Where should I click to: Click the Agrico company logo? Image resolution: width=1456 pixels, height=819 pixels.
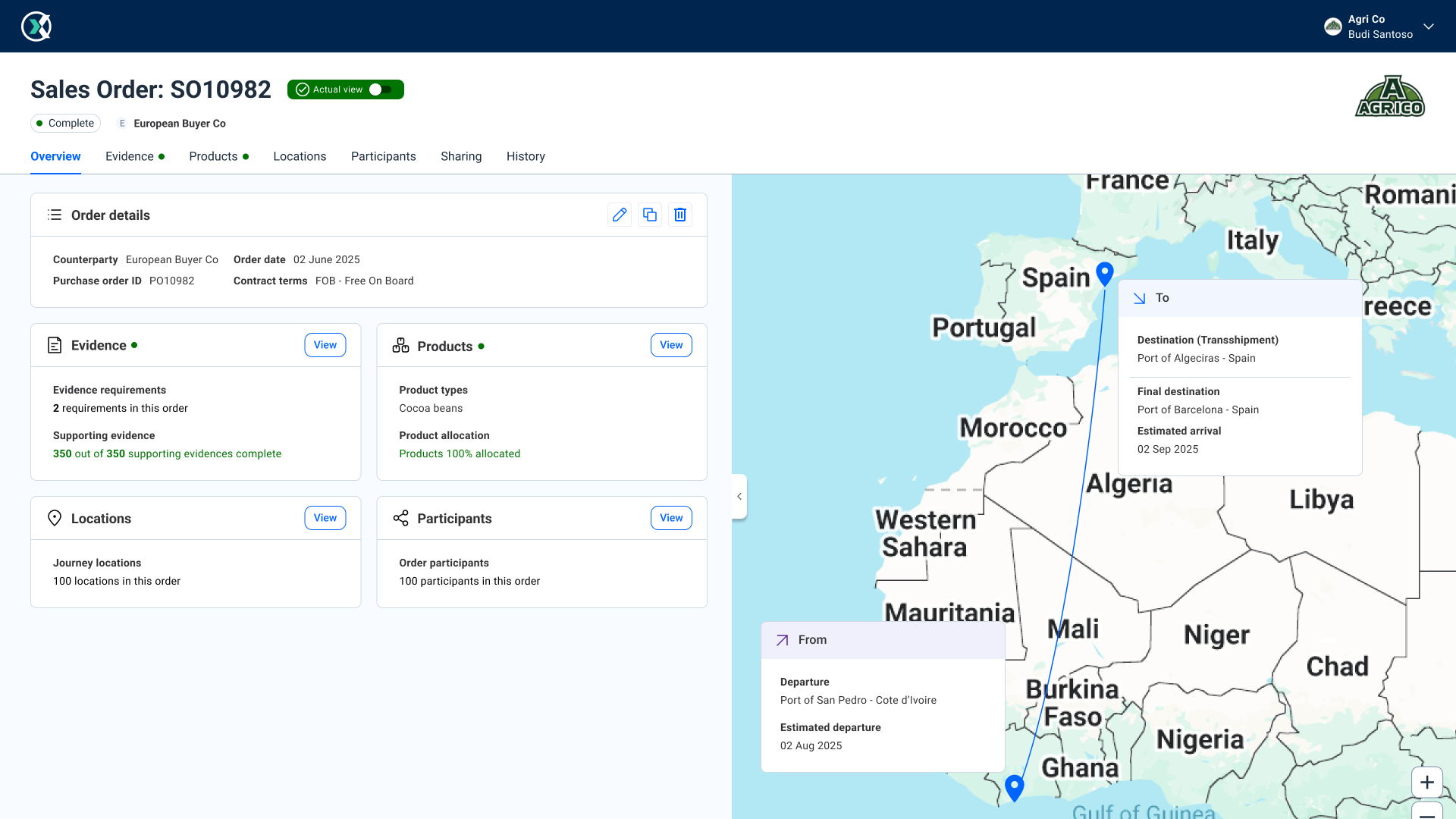(1390, 96)
